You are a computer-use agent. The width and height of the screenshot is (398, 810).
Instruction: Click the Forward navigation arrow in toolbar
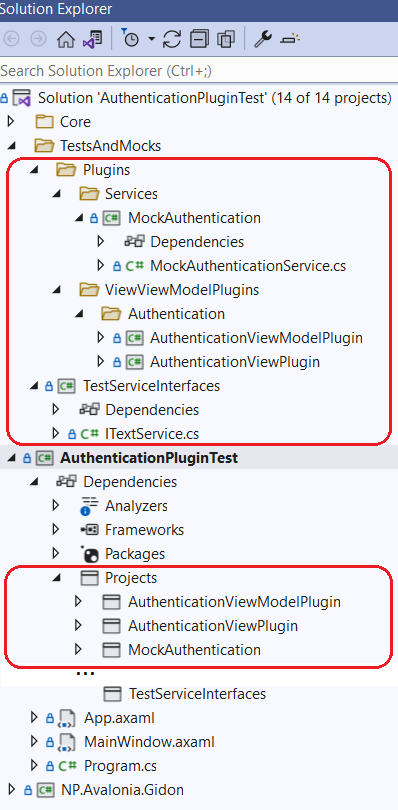tap(38, 39)
